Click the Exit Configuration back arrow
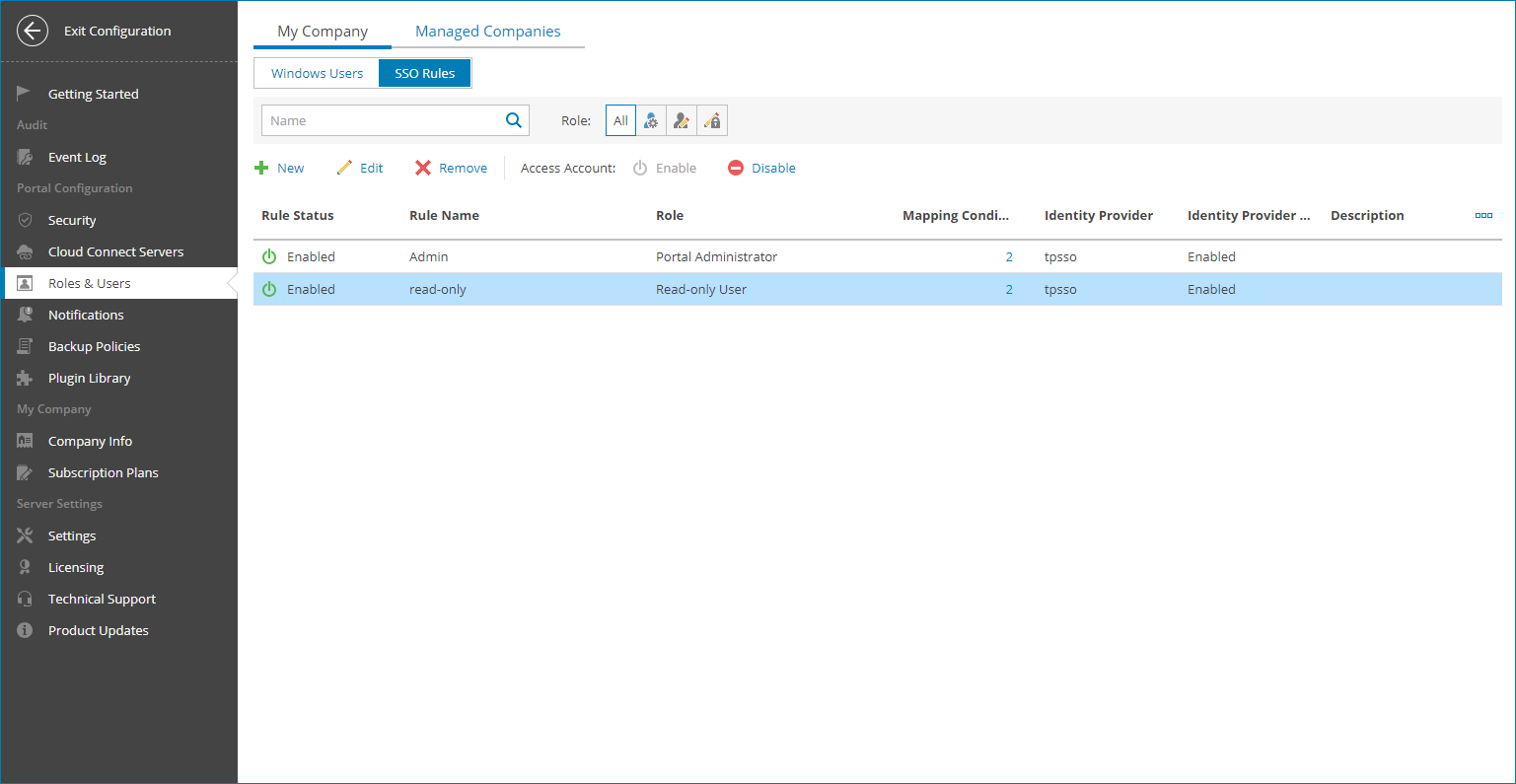The width and height of the screenshot is (1516, 784). 33,31
